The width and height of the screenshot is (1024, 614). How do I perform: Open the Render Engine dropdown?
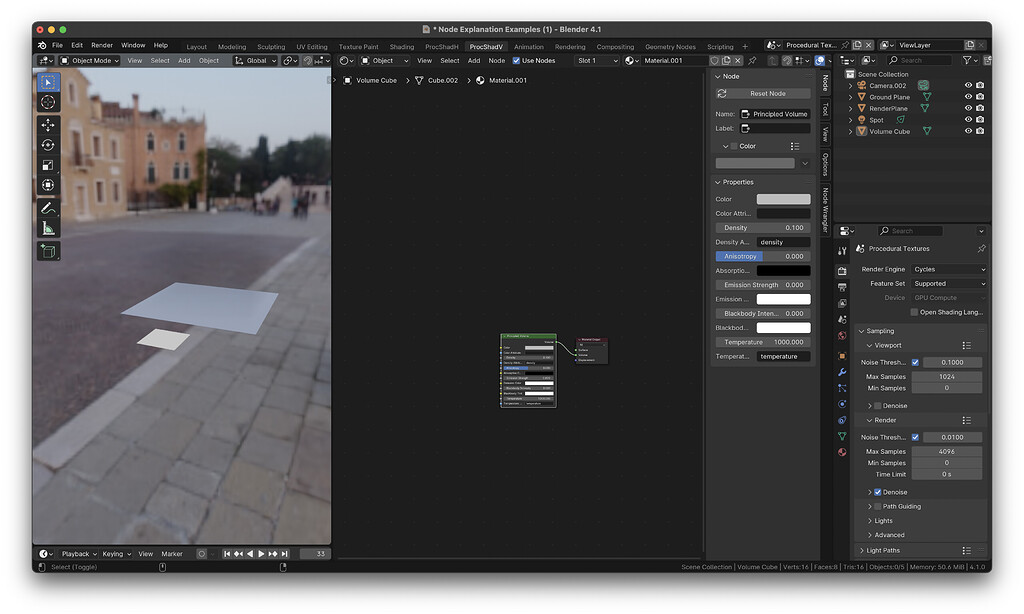948,269
